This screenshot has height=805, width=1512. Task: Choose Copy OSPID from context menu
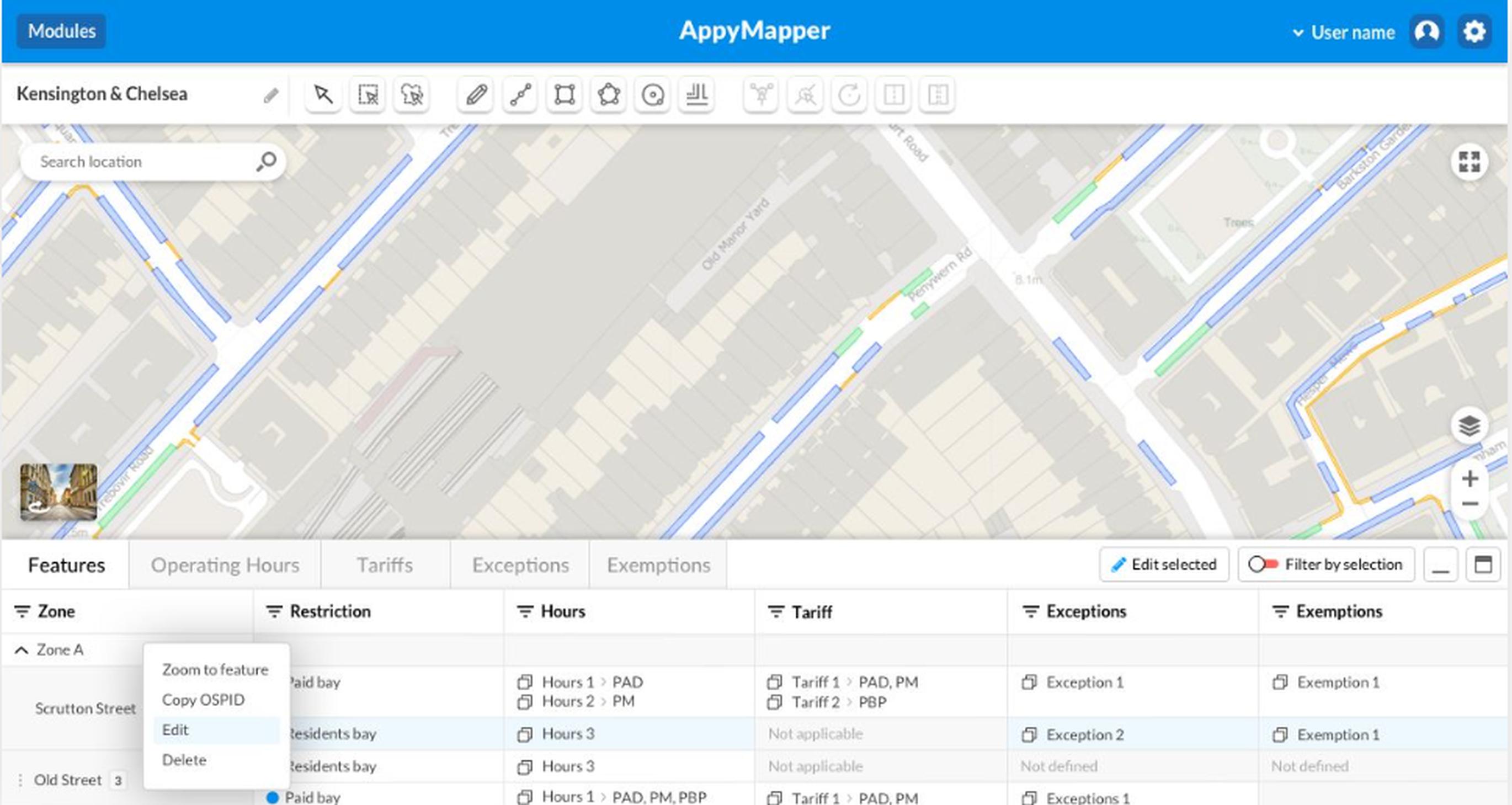[x=216, y=700]
